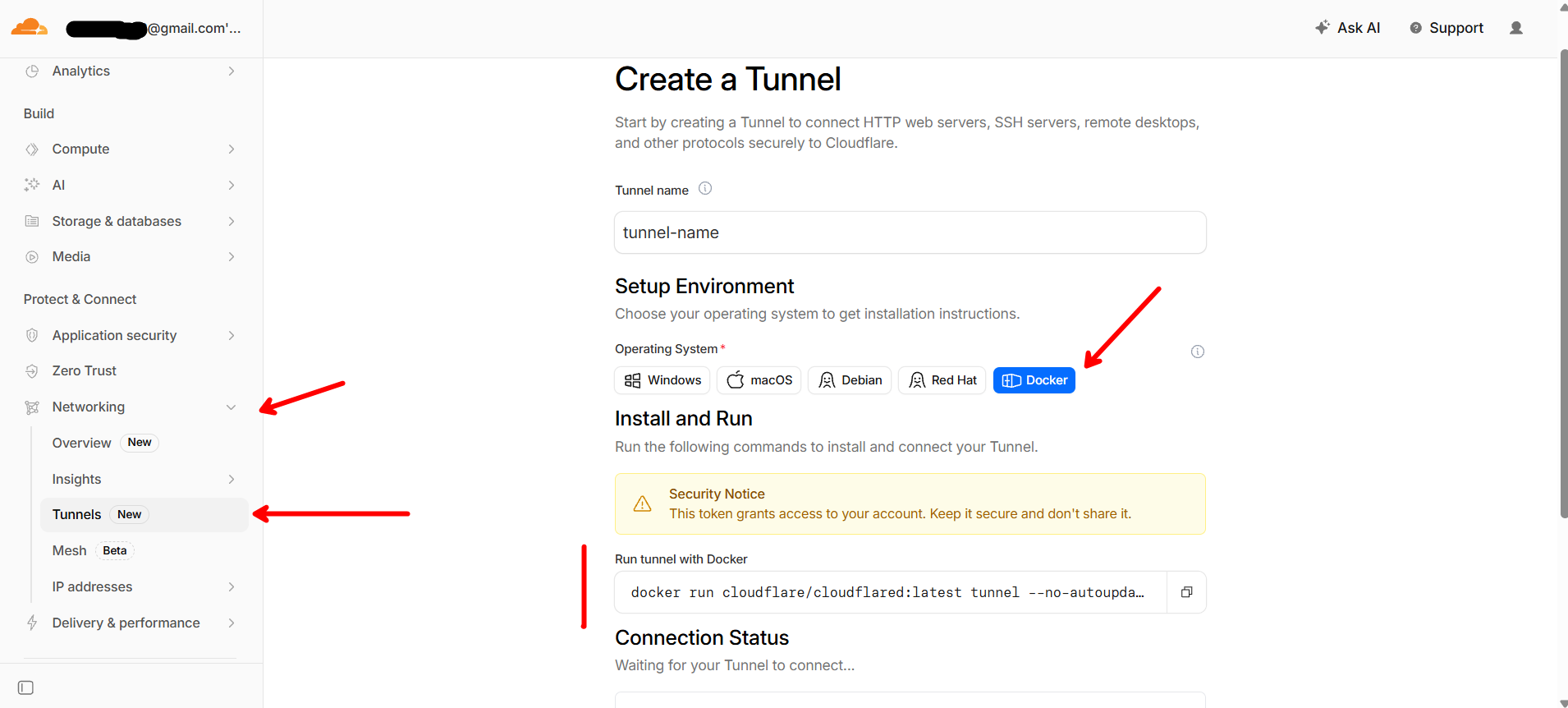Select Windows operating system option
This screenshot has height=708, width=1568.
[663, 380]
